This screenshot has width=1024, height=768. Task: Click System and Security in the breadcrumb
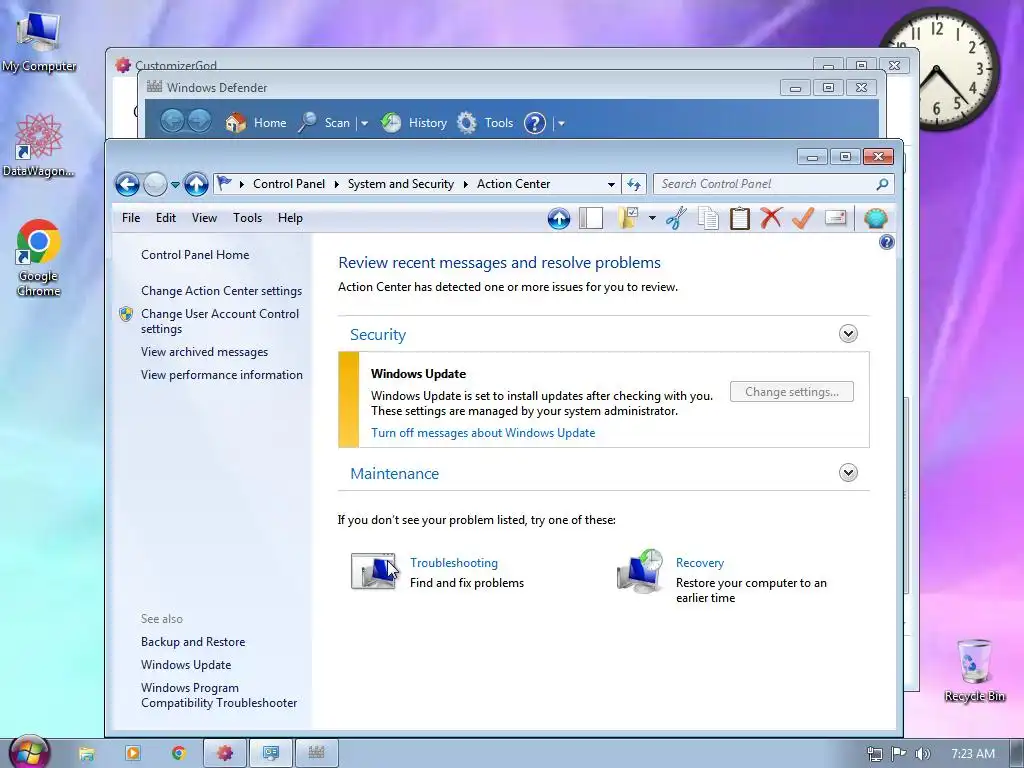[400, 184]
